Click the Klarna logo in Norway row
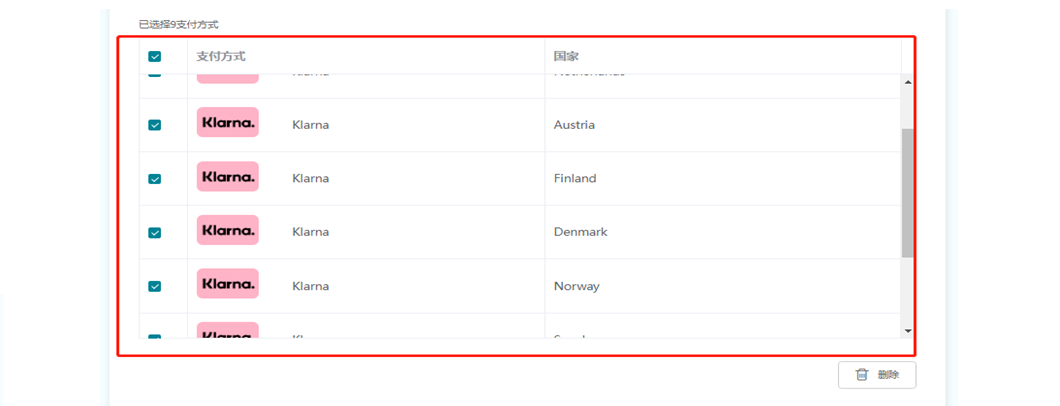Screen dimensions: 1060x406 228,284
